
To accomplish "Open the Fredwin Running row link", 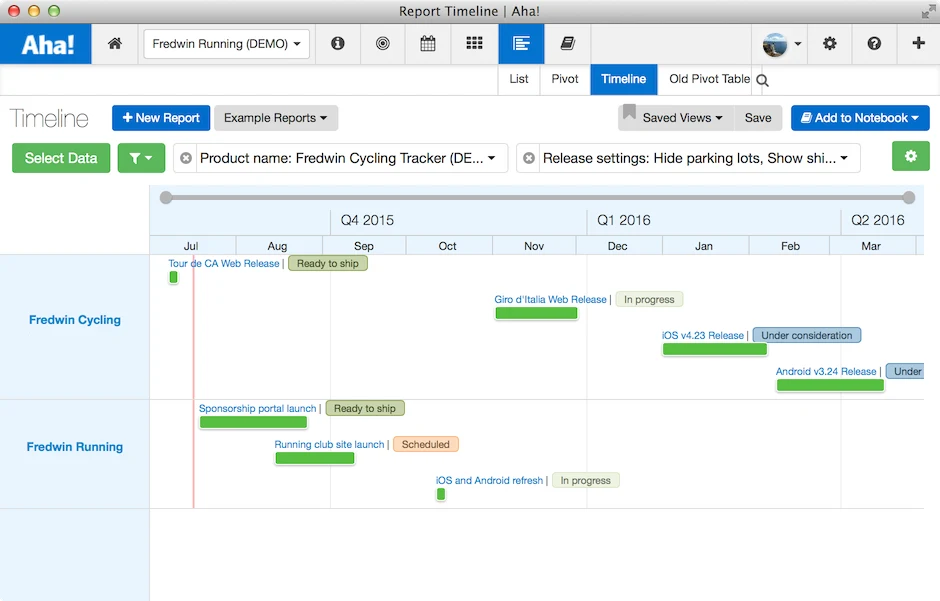I will click(x=75, y=447).
